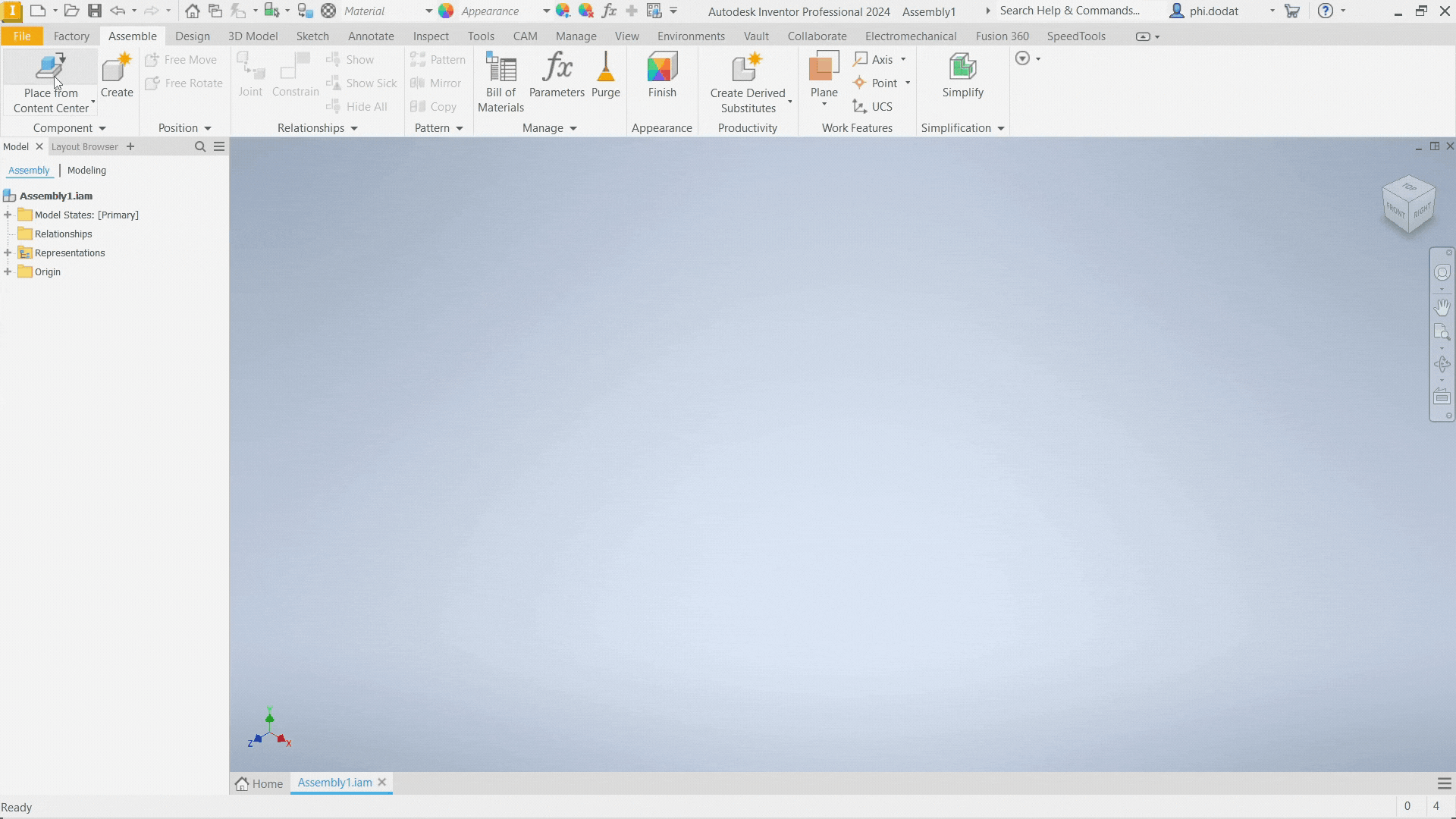Click the Create Derived Substitutes icon
This screenshot has height=819, width=1456.
coord(747,67)
